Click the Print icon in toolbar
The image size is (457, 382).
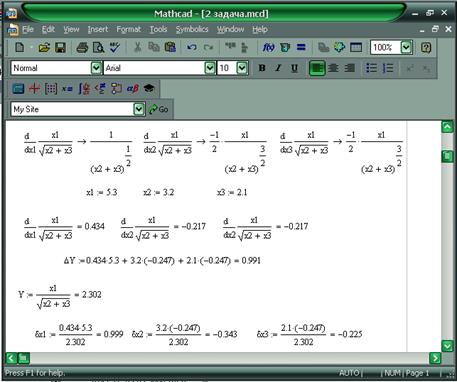(82, 48)
